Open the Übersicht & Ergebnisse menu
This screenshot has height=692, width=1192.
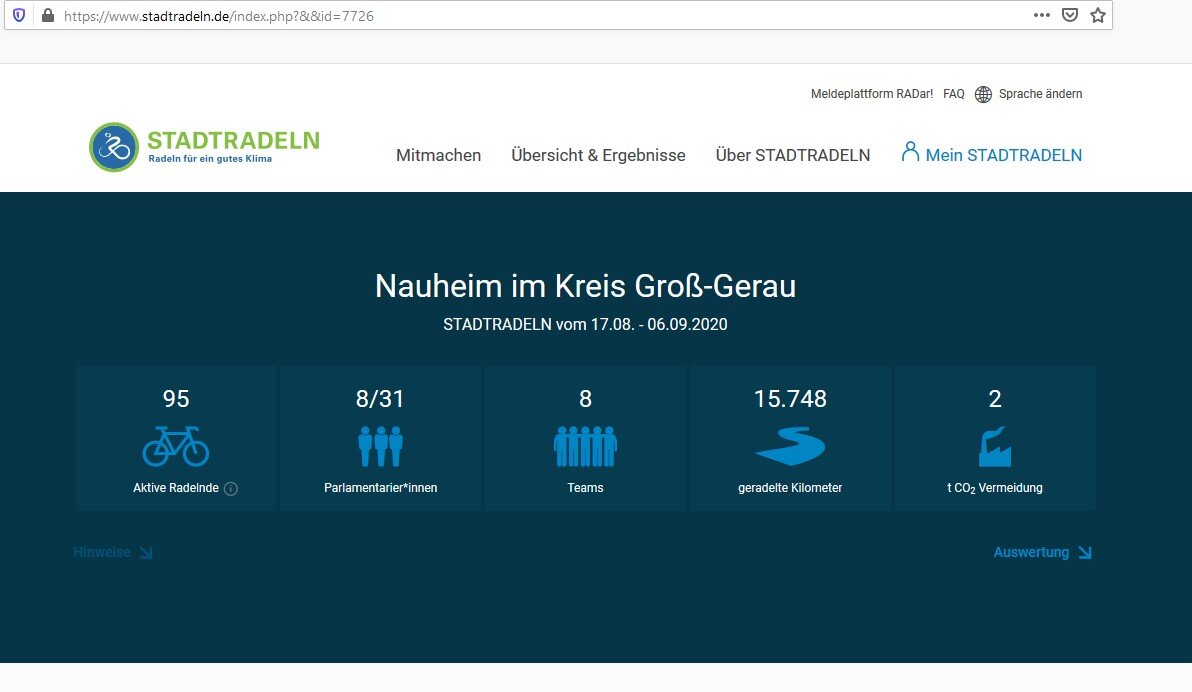598,155
